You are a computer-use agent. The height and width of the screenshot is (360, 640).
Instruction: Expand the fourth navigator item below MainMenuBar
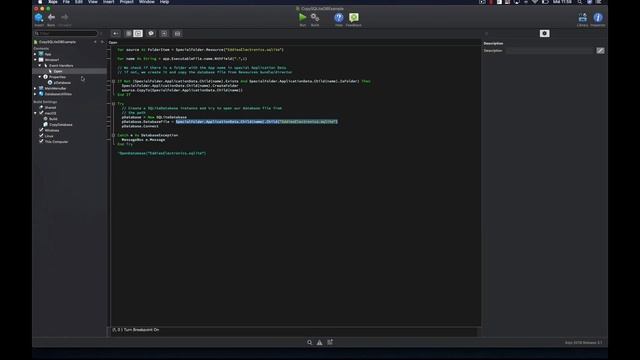click(35, 94)
